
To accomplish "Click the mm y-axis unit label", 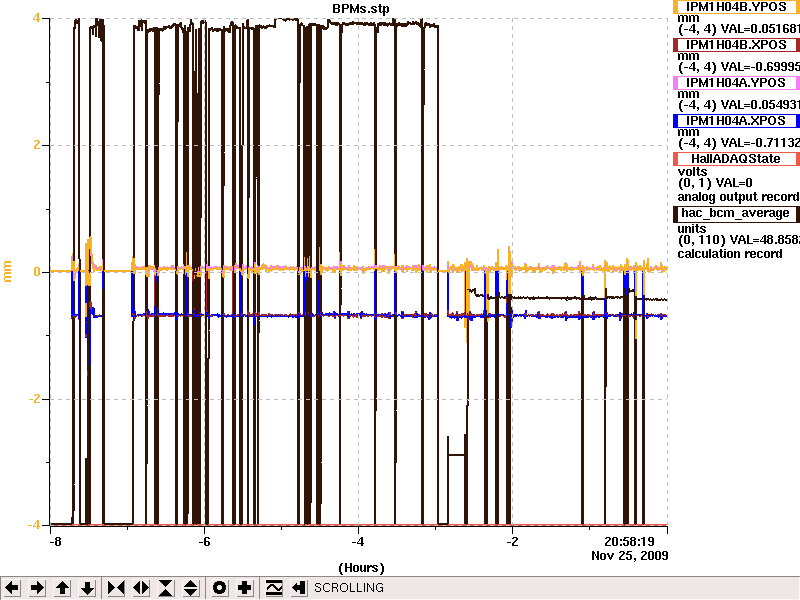I will pos(7,271).
